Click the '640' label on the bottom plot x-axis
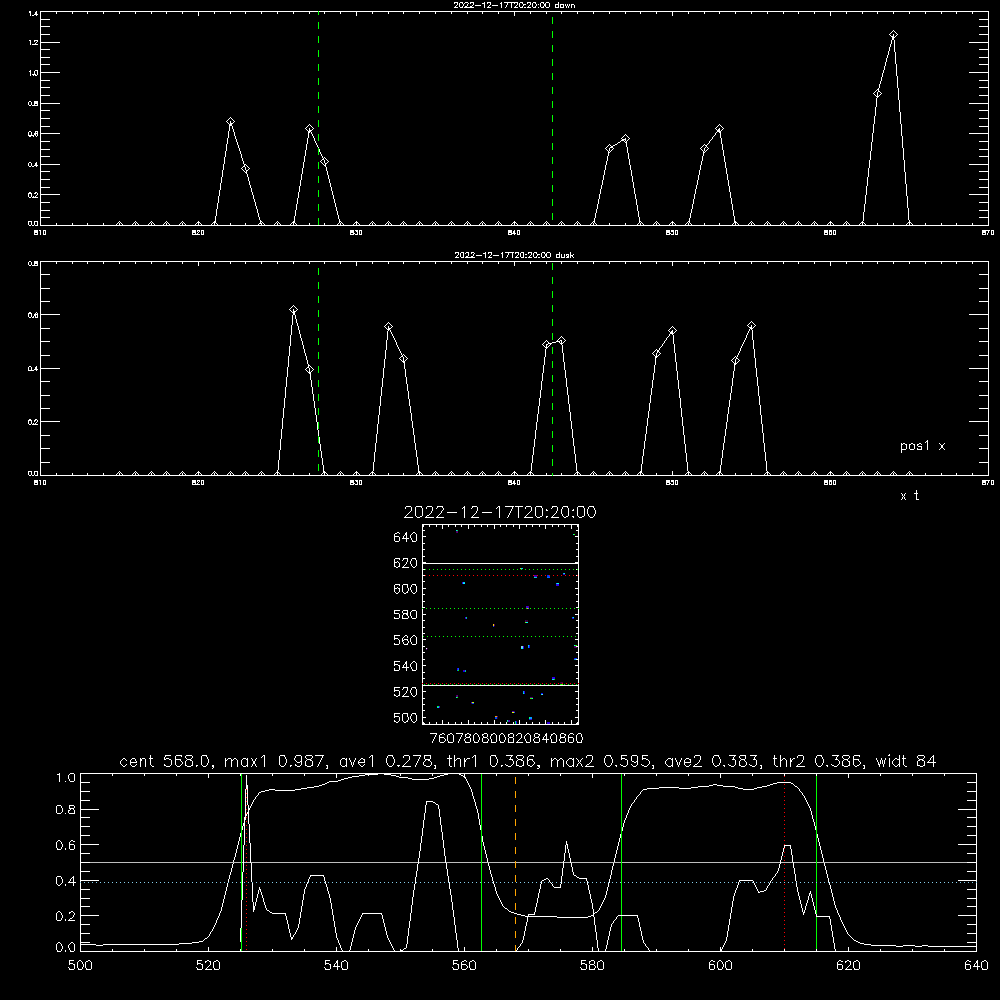The image size is (1000, 1000). [976, 965]
